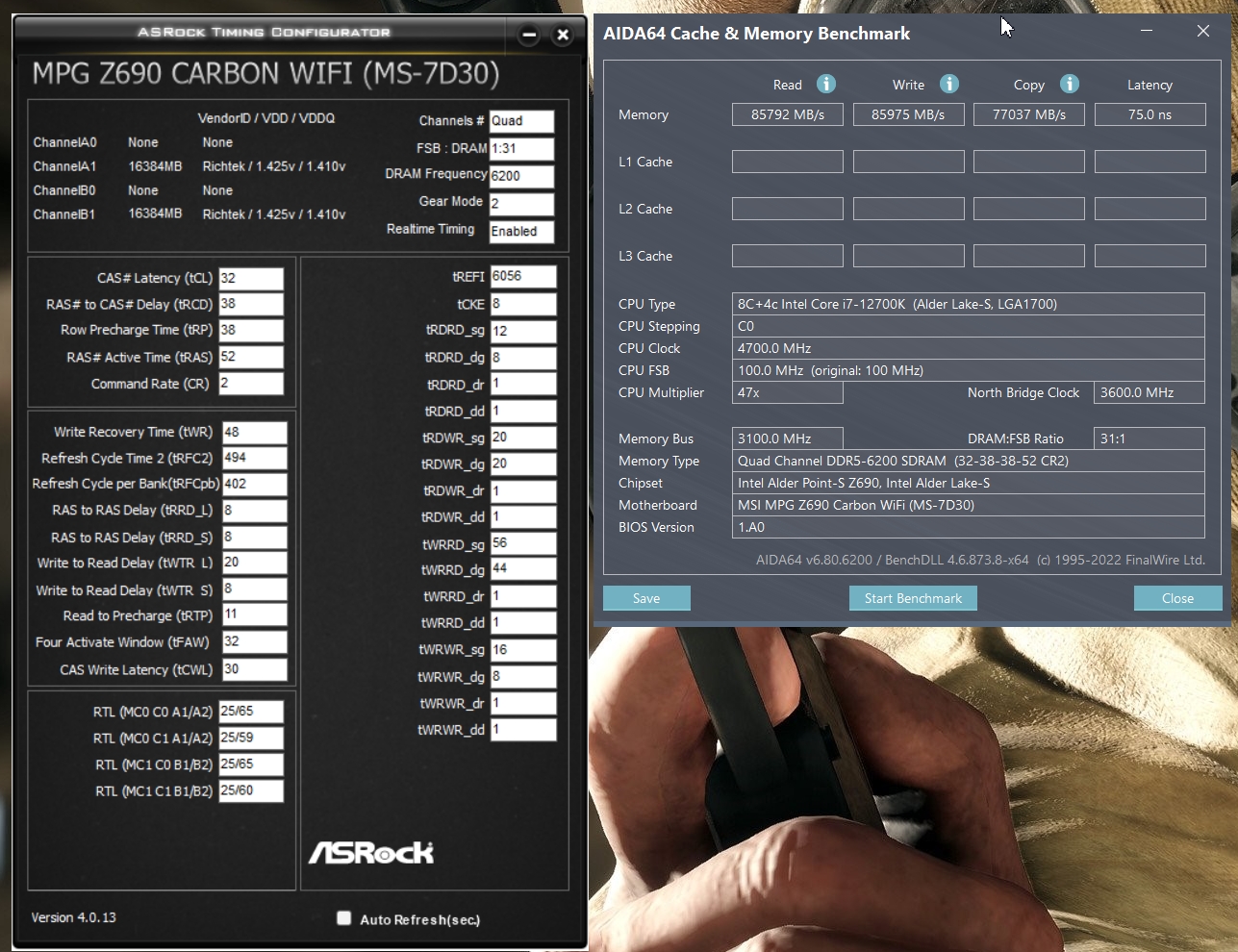Click the Memory Copy result 77037 MB/s
Image resolution: width=1238 pixels, height=952 pixels.
click(x=1029, y=114)
